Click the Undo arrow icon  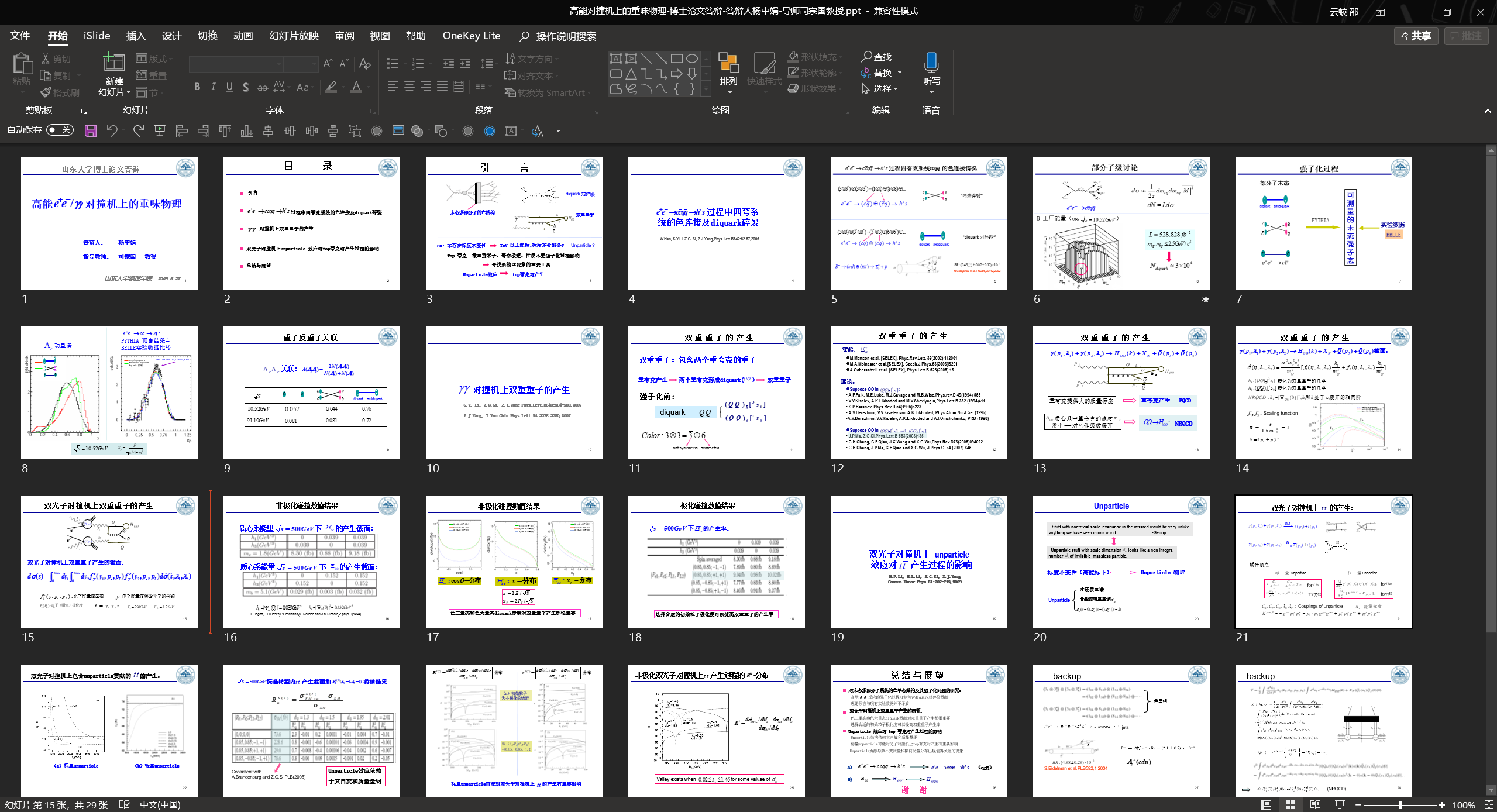tap(112, 130)
